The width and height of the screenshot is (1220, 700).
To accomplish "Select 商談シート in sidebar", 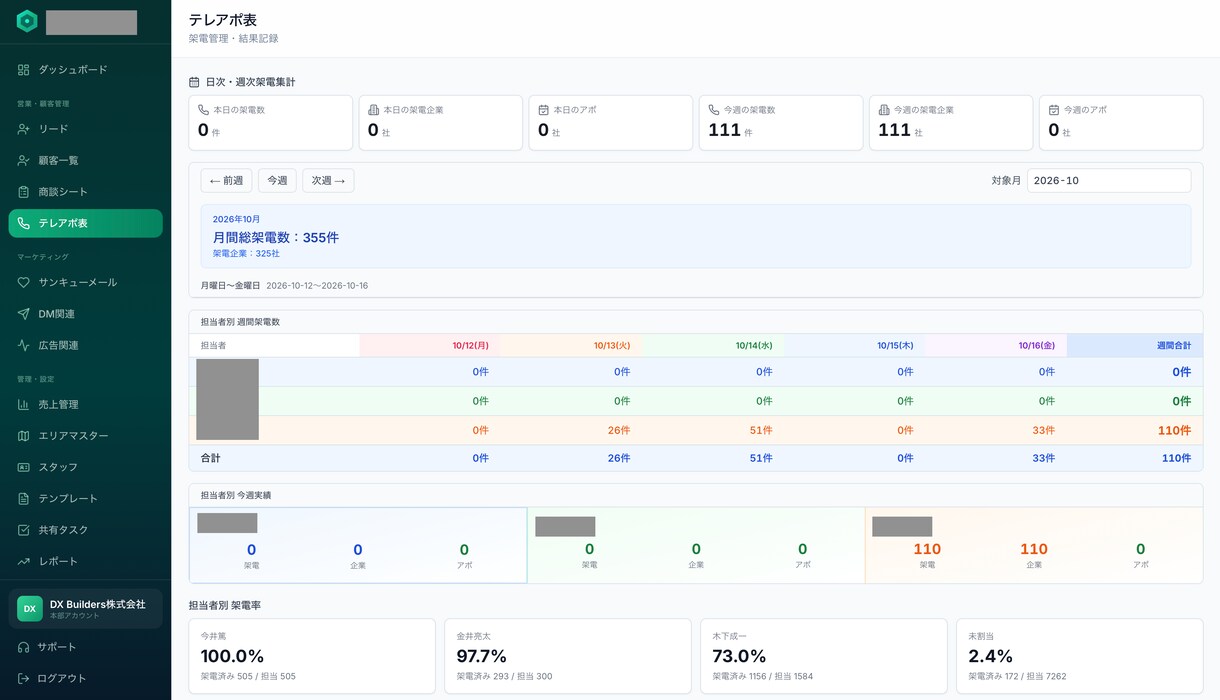I will (x=85, y=192).
